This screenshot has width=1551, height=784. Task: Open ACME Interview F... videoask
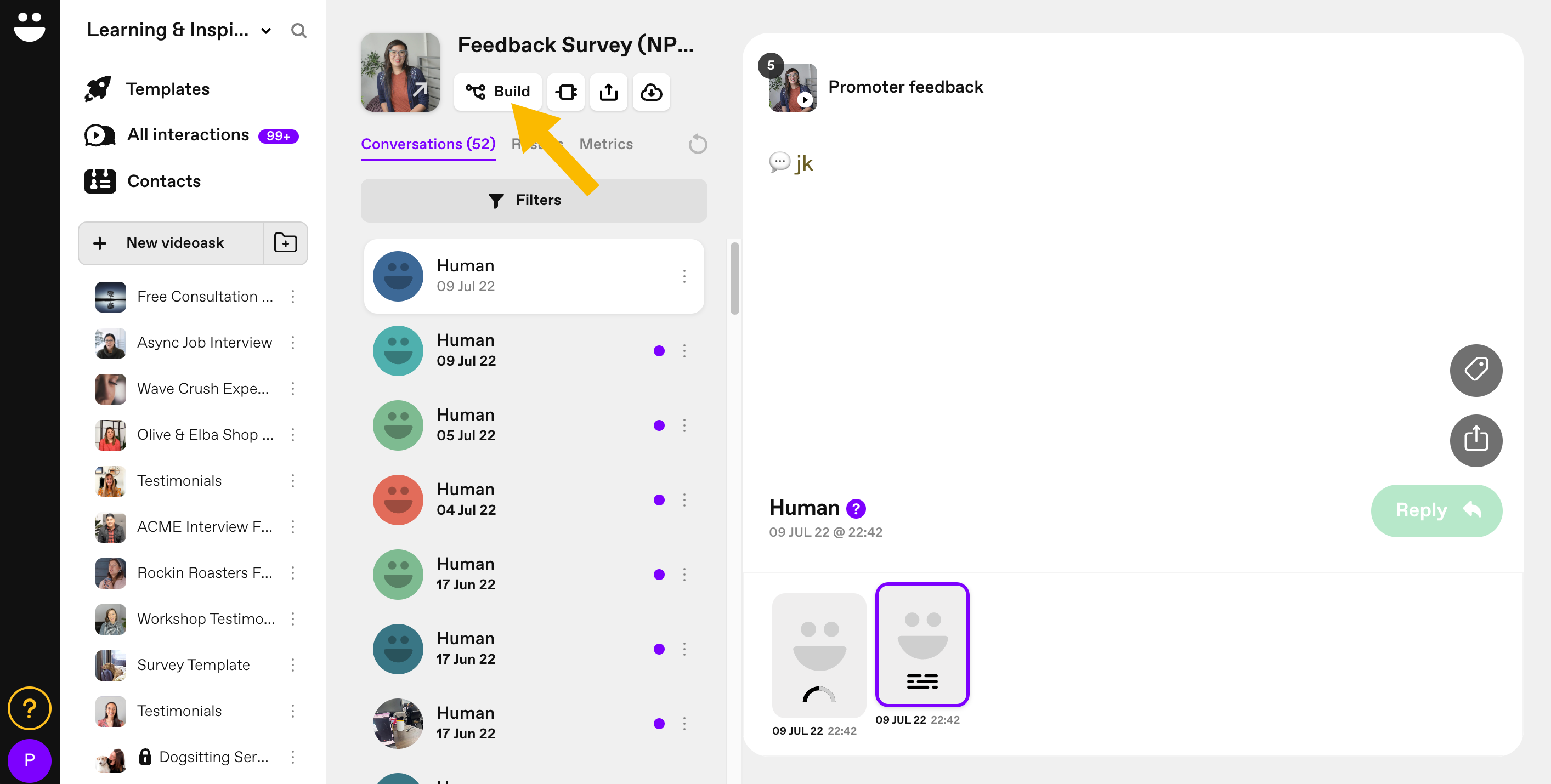click(x=184, y=527)
